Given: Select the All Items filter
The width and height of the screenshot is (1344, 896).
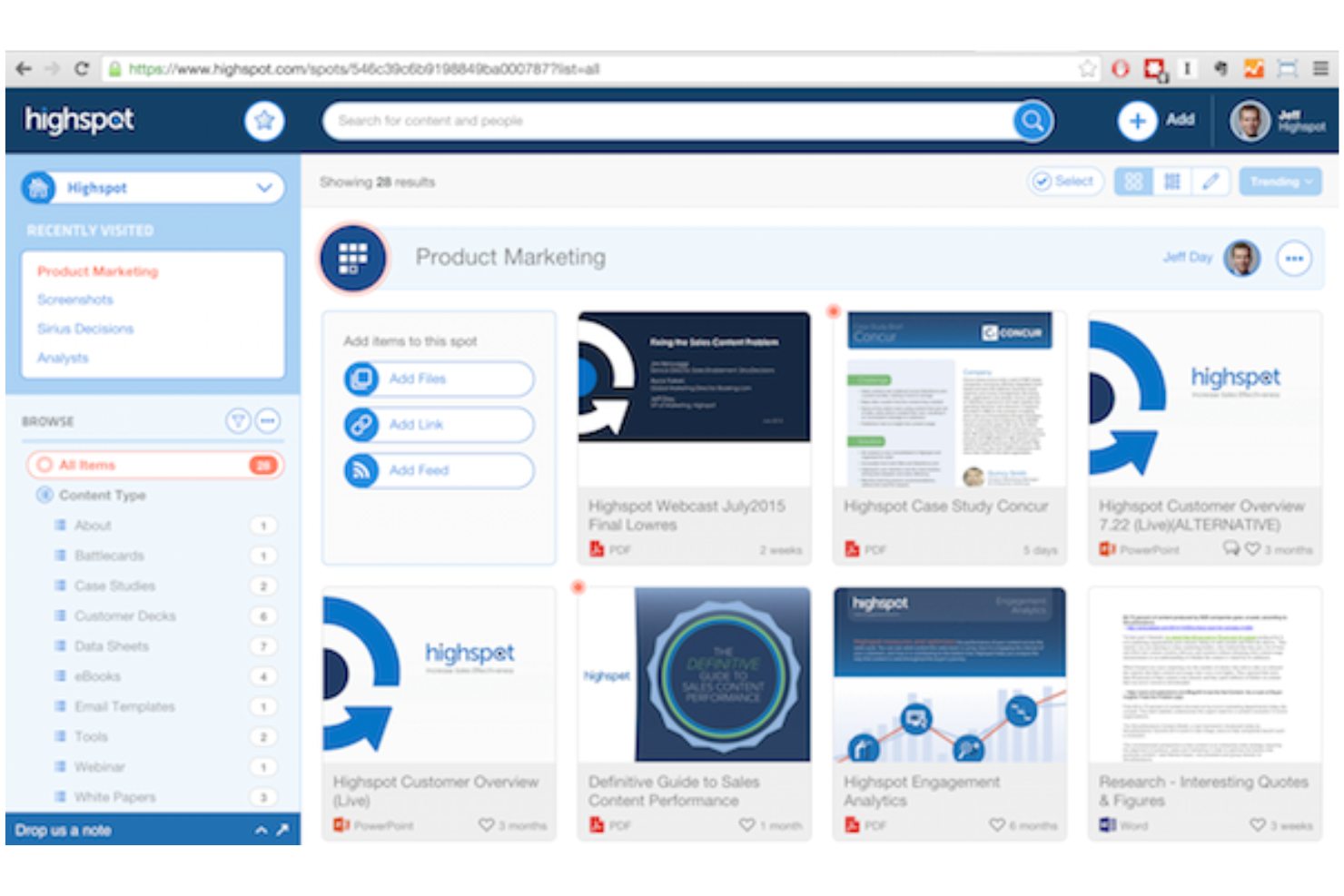Looking at the screenshot, I should click(x=154, y=465).
